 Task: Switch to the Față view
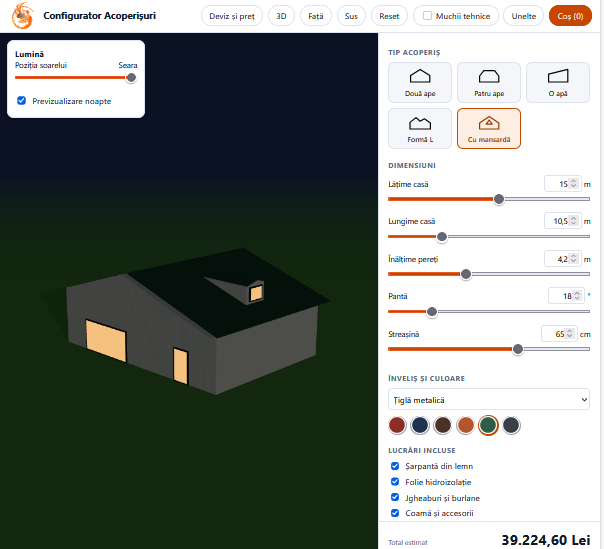tap(315, 16)
